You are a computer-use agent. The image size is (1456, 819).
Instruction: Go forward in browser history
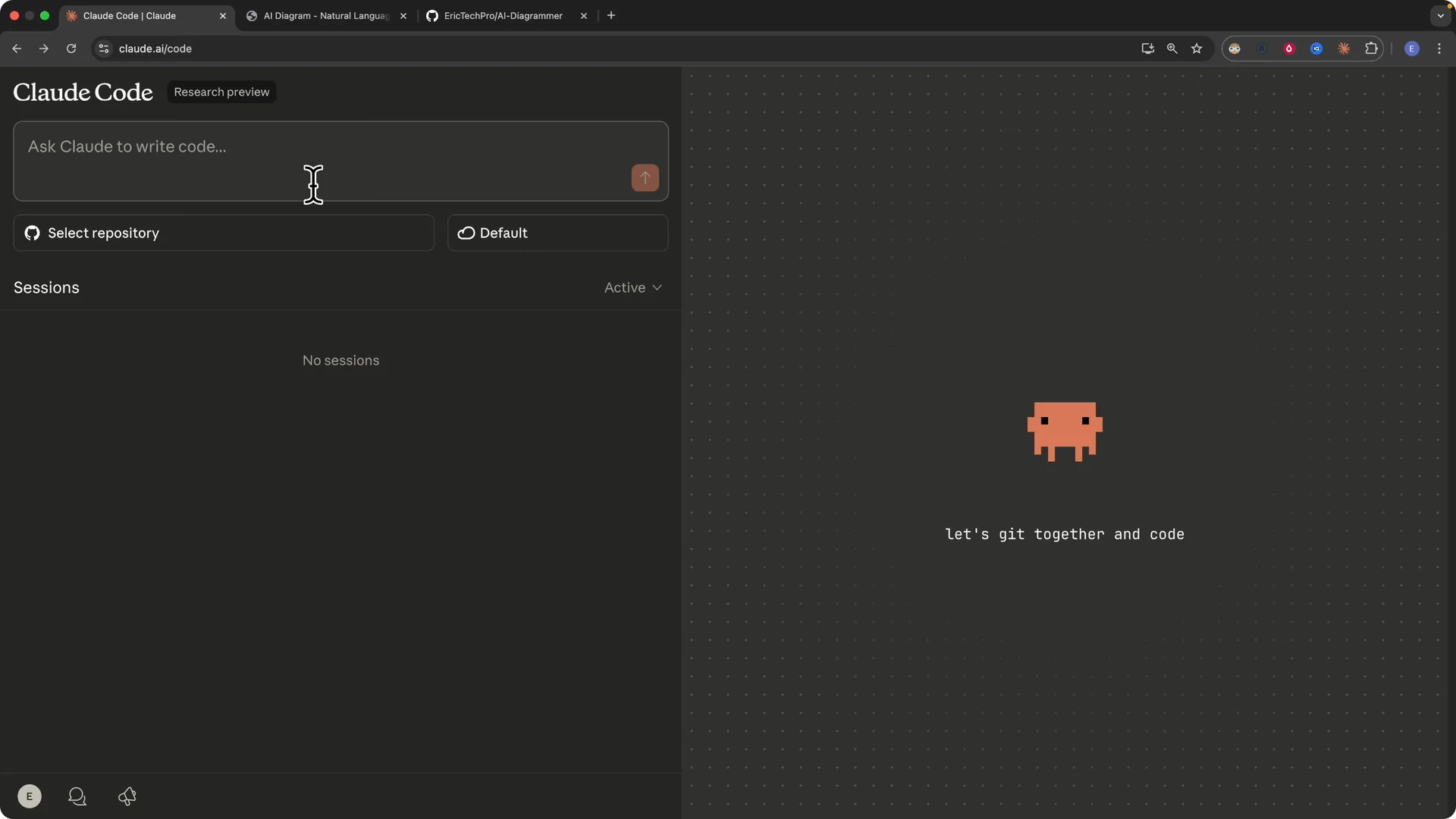pyautogui.click(x=44, y=49)
